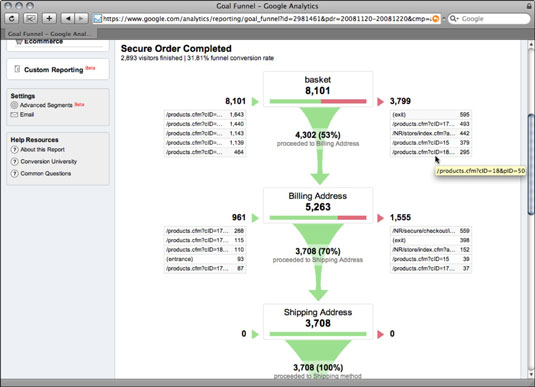The height and width of the screenshot is (387, 535).
Task: Open the Common Questions link
Action: [46, 173]
